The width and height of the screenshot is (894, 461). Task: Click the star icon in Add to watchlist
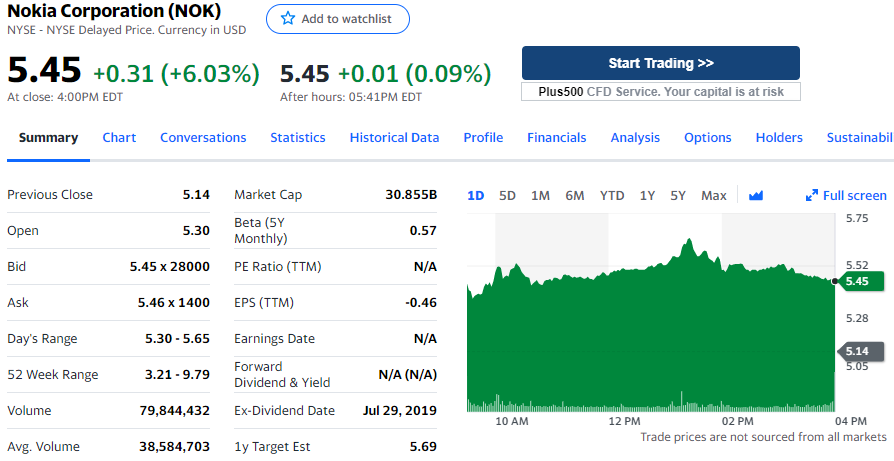click(288, 19)
